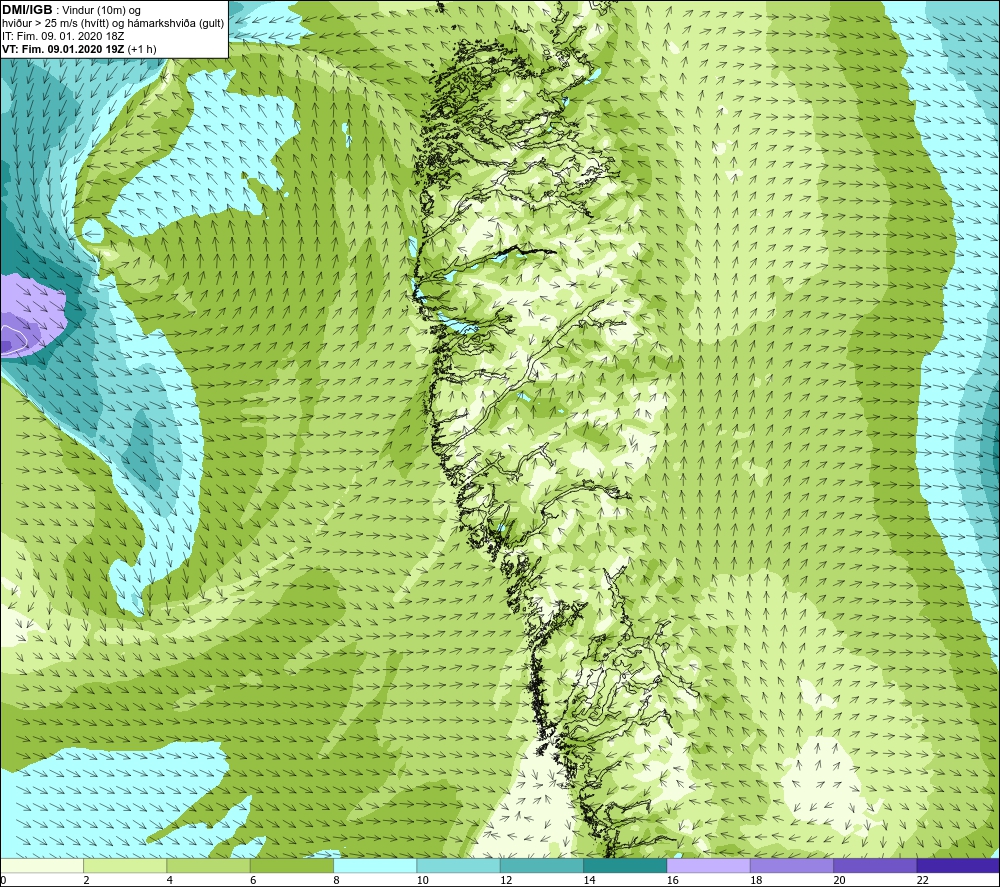Click the legend scale label '20'
Image resolution: width=1000 pixels, height=887 pixels.
[839, 880]
